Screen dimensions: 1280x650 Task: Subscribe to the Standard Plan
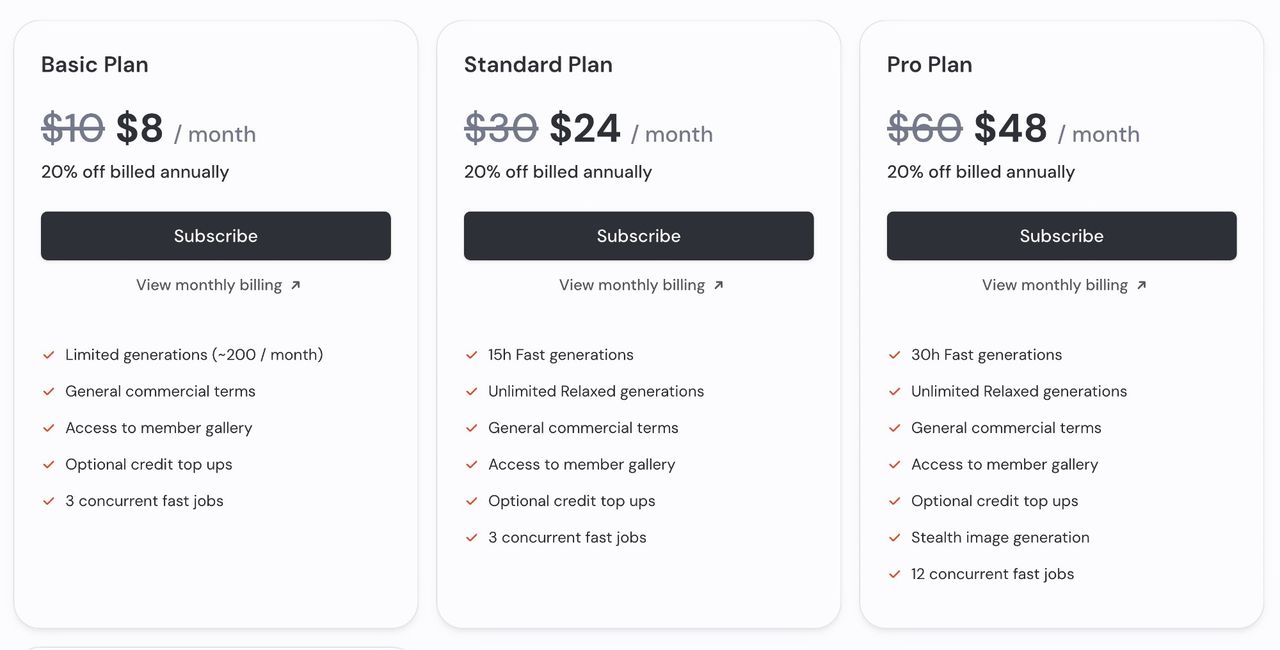click(638, 236)
